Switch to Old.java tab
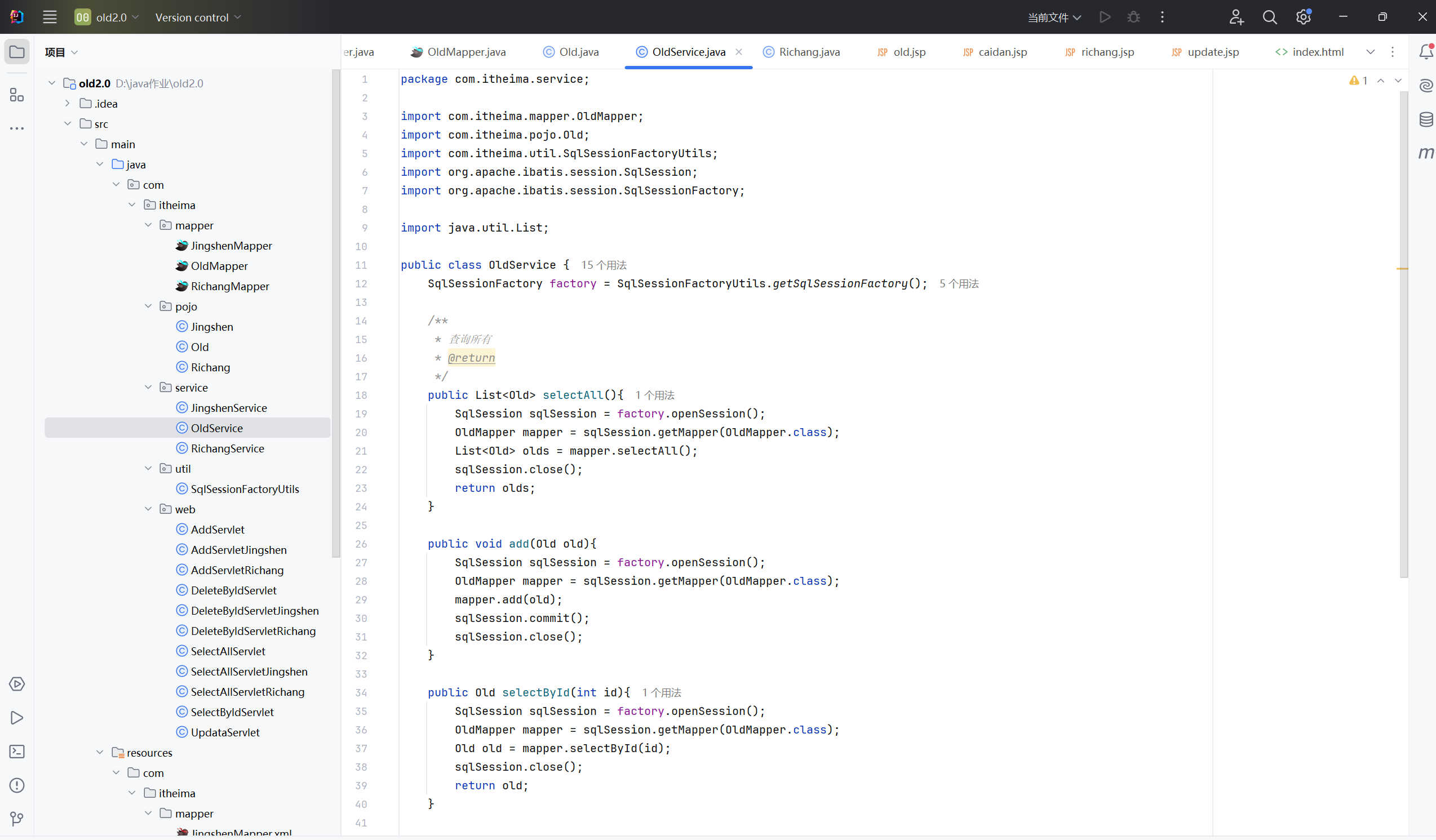The width and height of the screenshot is (1436, 840). click(x=571, y=52)
